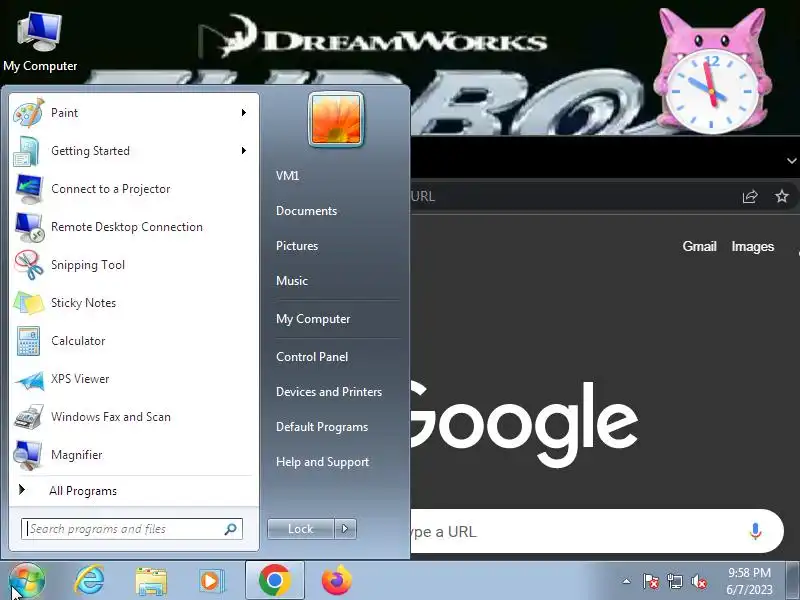Open My Computer in Start menu right pane
The image size is (800, 600).
click(313, 319)
